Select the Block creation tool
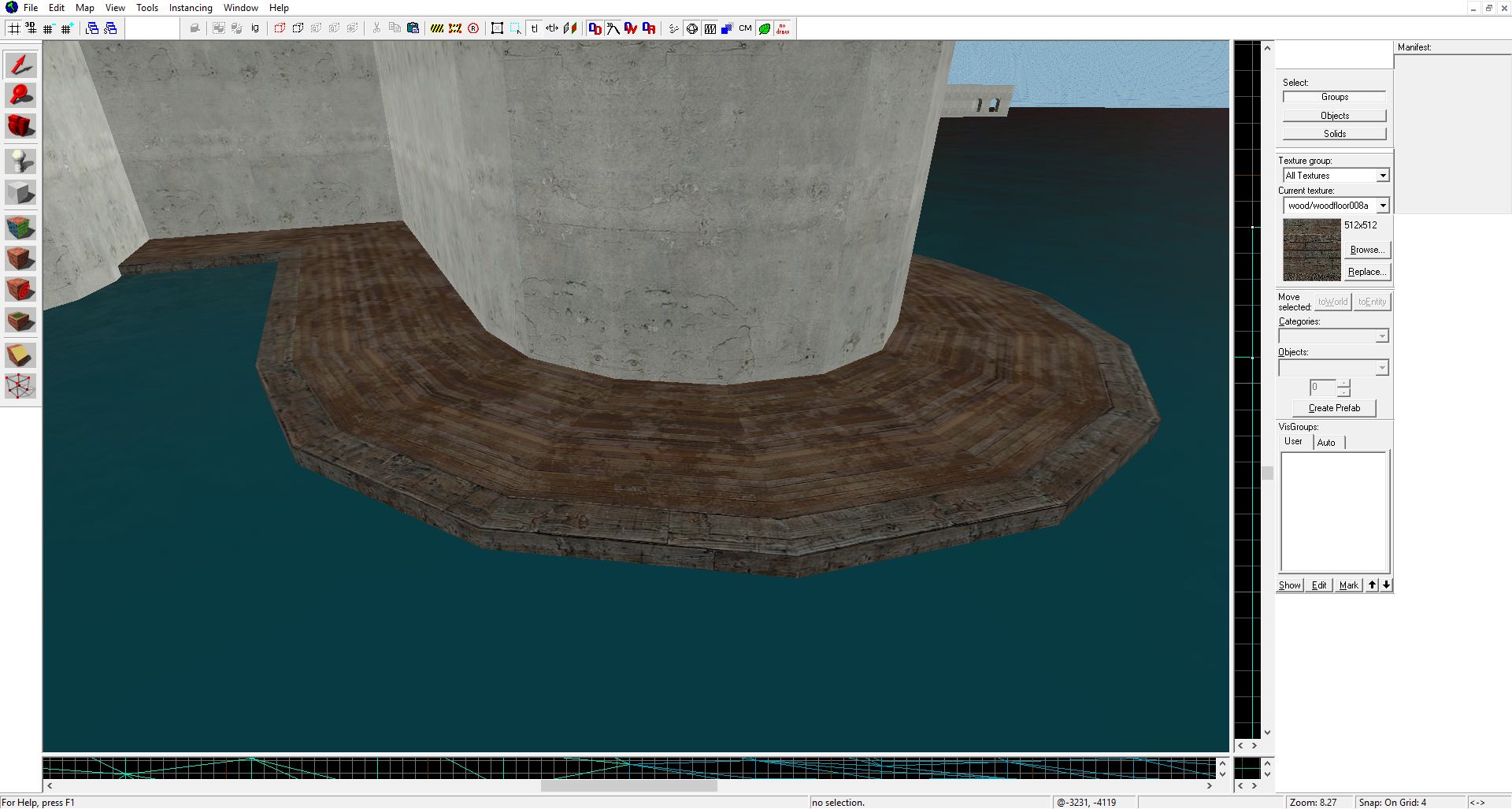This screenshot has height=809, width=1512. (20, 193)
